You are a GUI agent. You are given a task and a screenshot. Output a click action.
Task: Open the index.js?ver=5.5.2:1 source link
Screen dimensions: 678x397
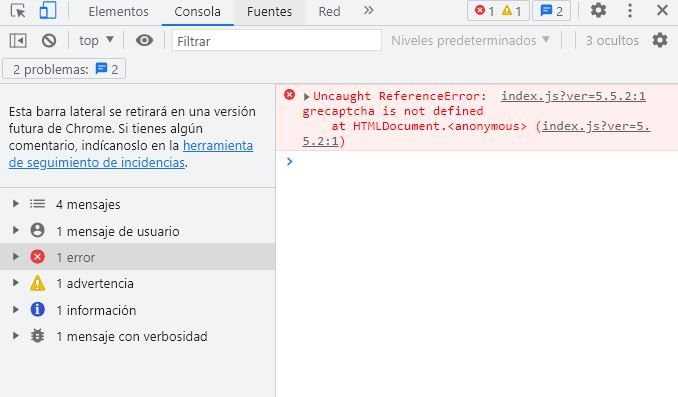pyautogui.click(x=573, y=96)
